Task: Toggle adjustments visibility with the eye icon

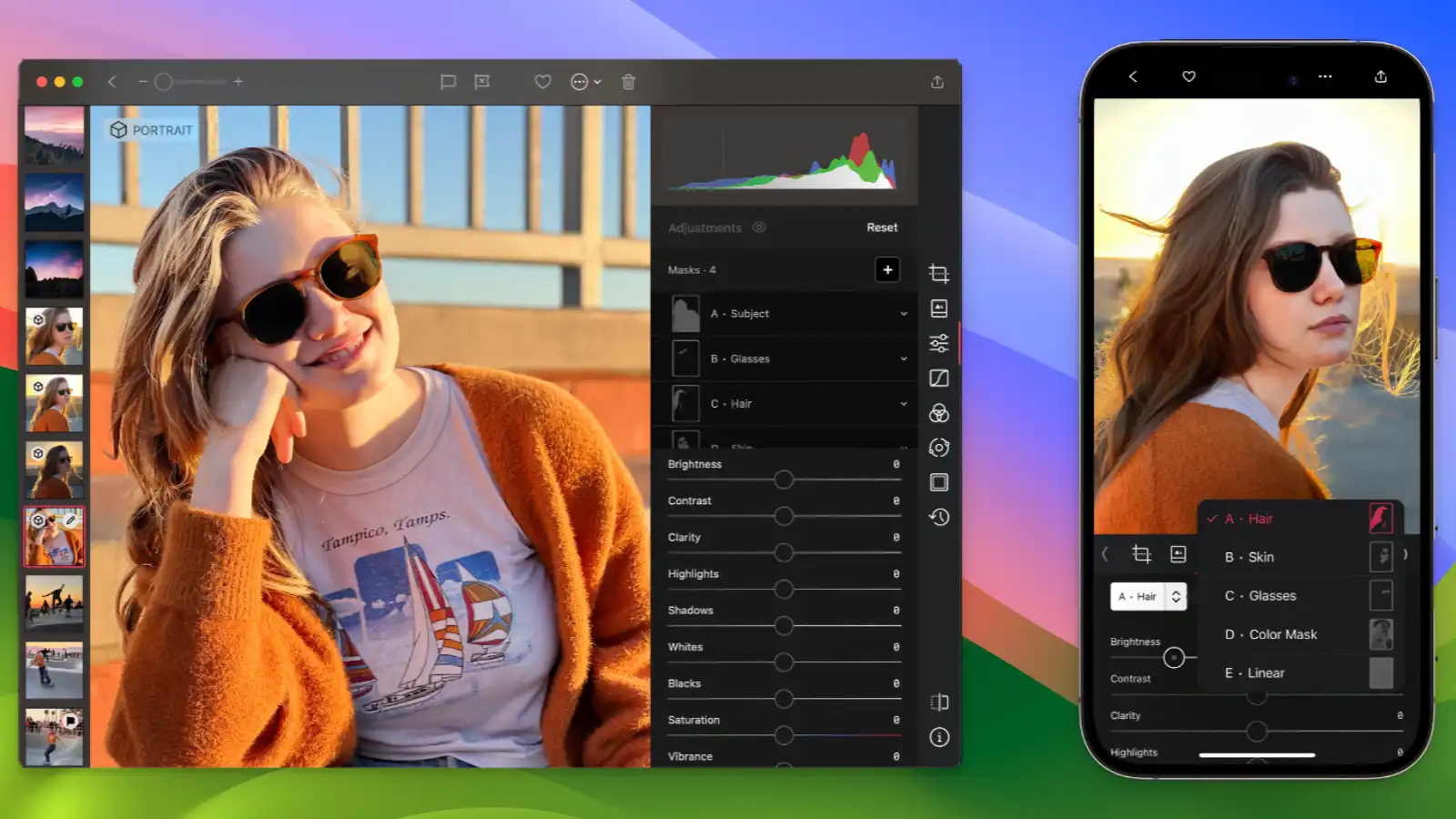Action: (759, 227)
